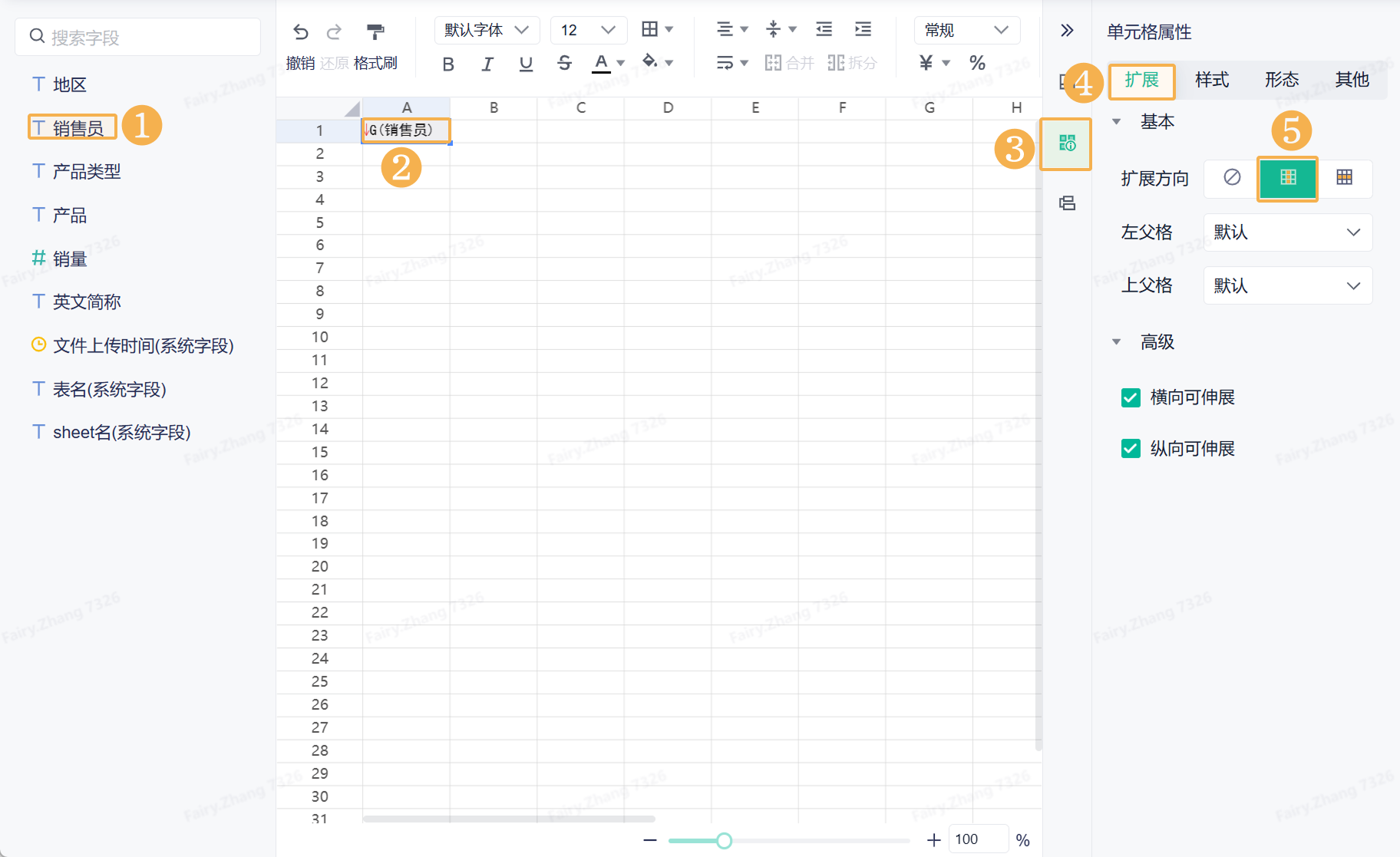Image resolution: width=1400 pixels, height=857 pixels.
Task: Open the 左父格 dropdown
Action: pyautogui.click(x=1288, y=232)
